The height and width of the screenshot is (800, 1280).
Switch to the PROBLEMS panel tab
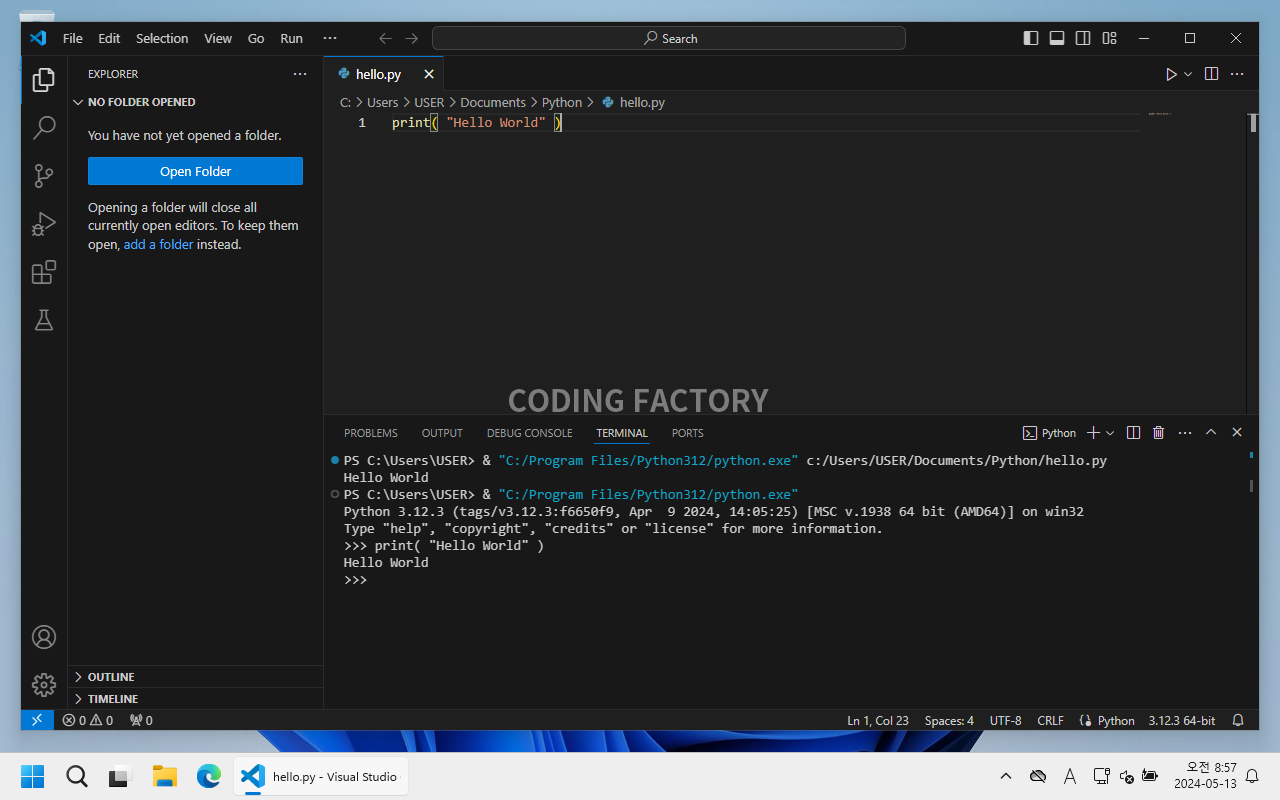(x=370, y=433)
